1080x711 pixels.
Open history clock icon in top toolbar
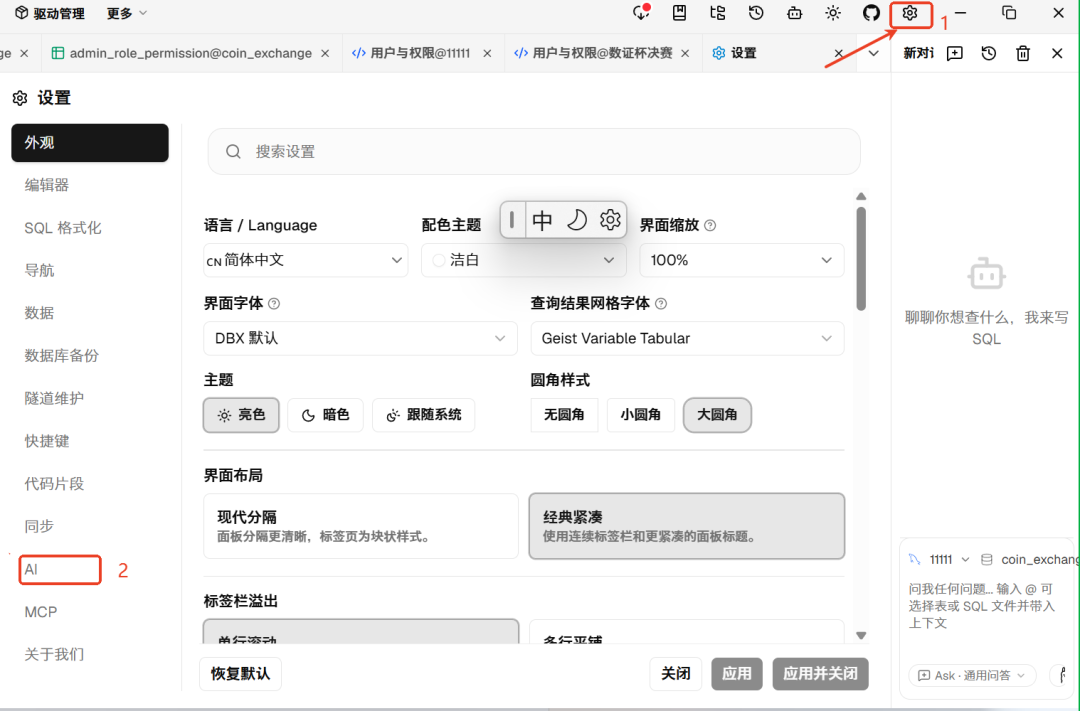click(756, 13)
